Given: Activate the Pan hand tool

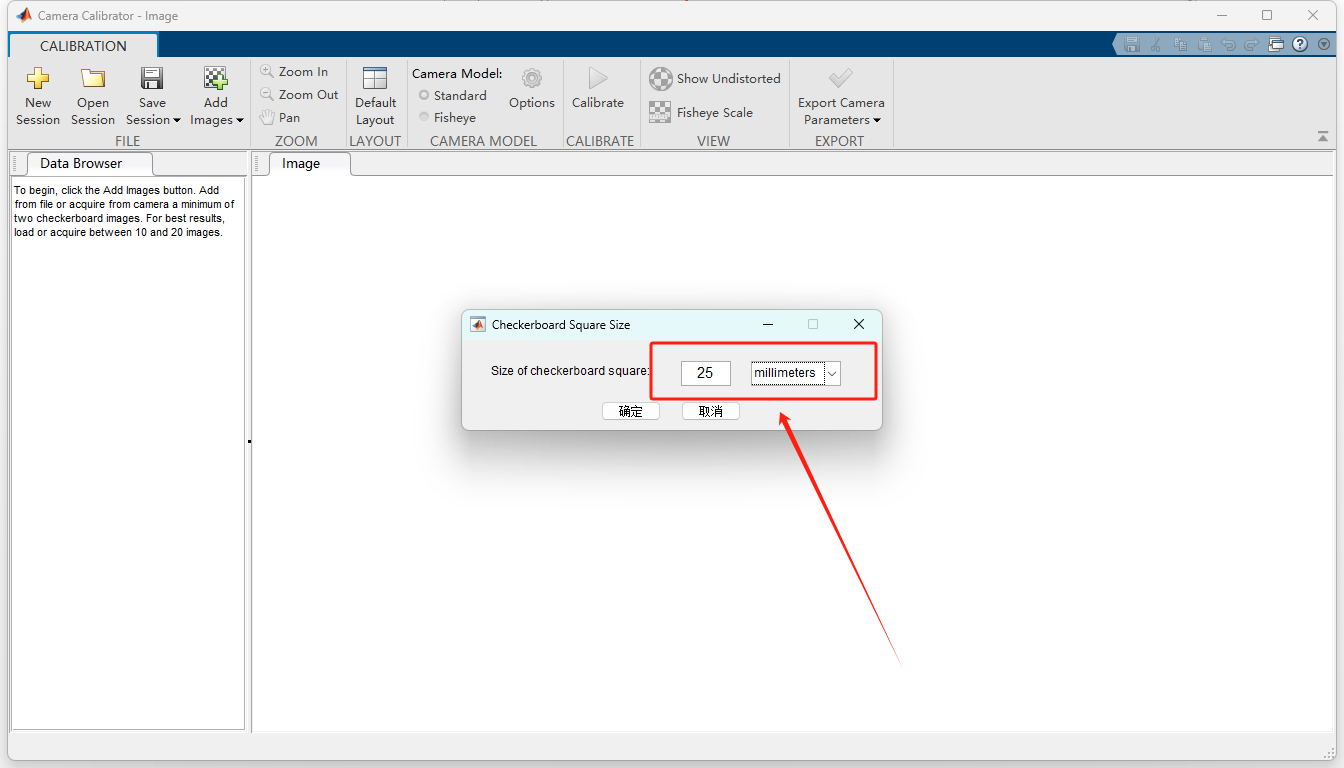Looking at the screenshot, I should point(280,118).
